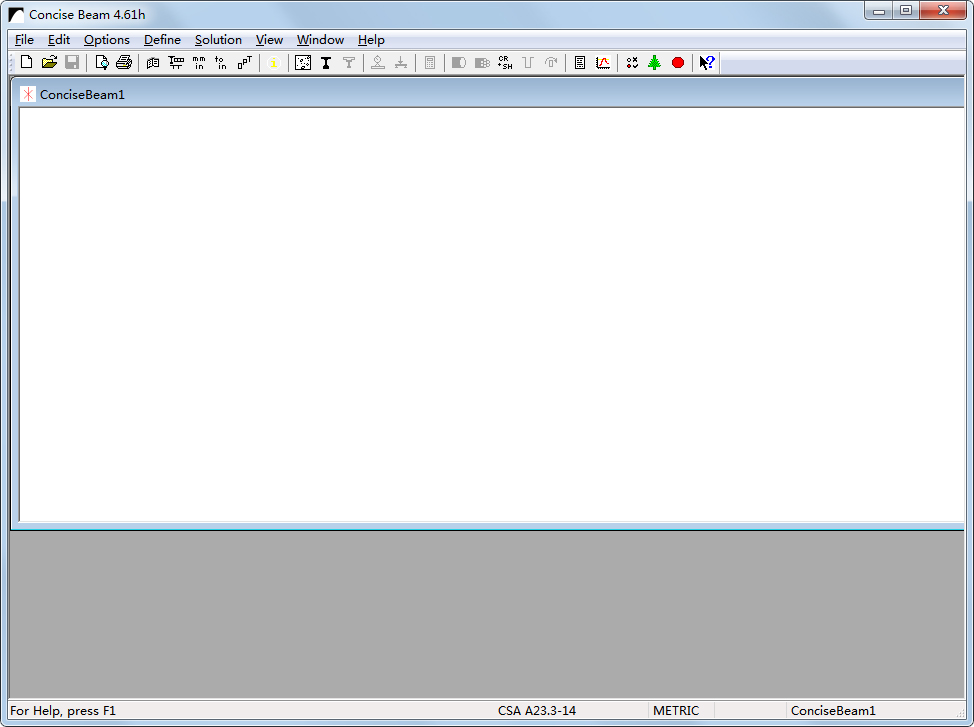This screenshot has width=974, height=727.
Task: Click the greyed T-section topping icon
Action: click(x=348, y=62)
